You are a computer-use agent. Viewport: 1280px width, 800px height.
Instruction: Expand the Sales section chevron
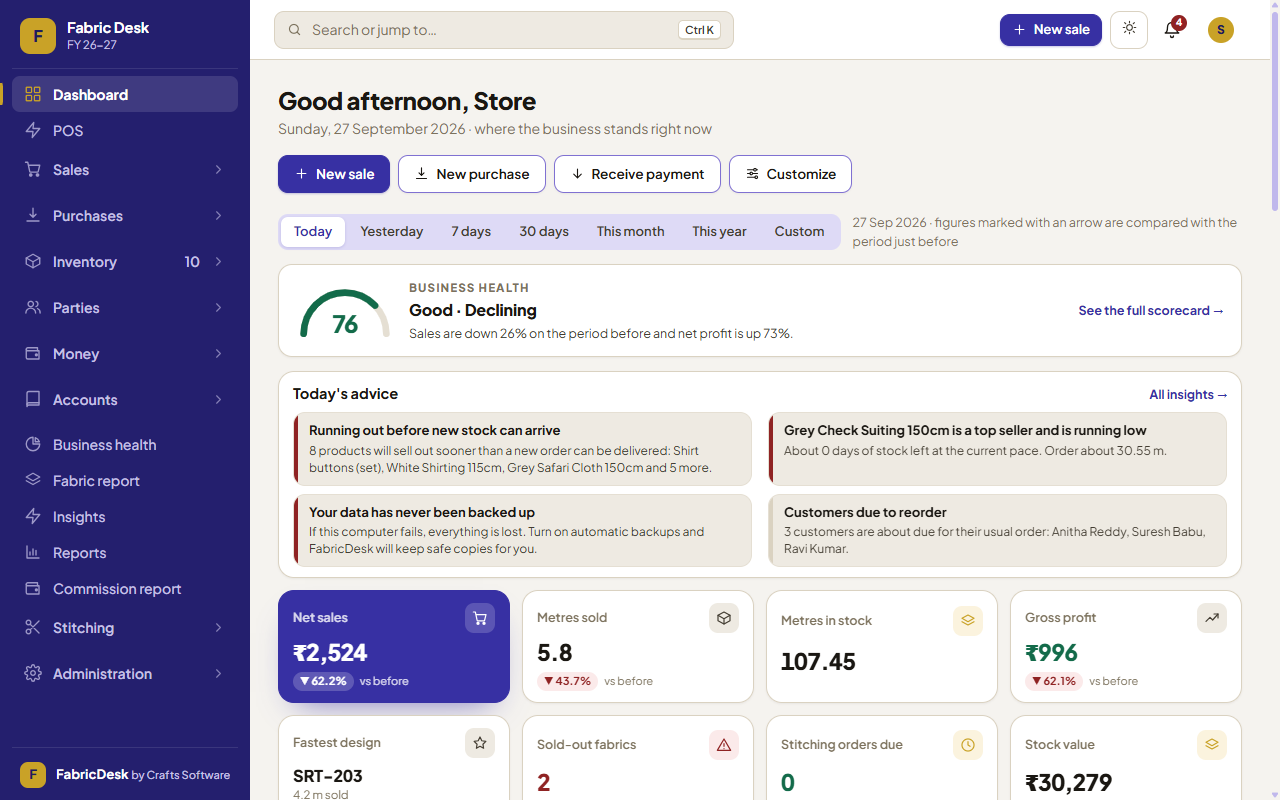[218, 170]
